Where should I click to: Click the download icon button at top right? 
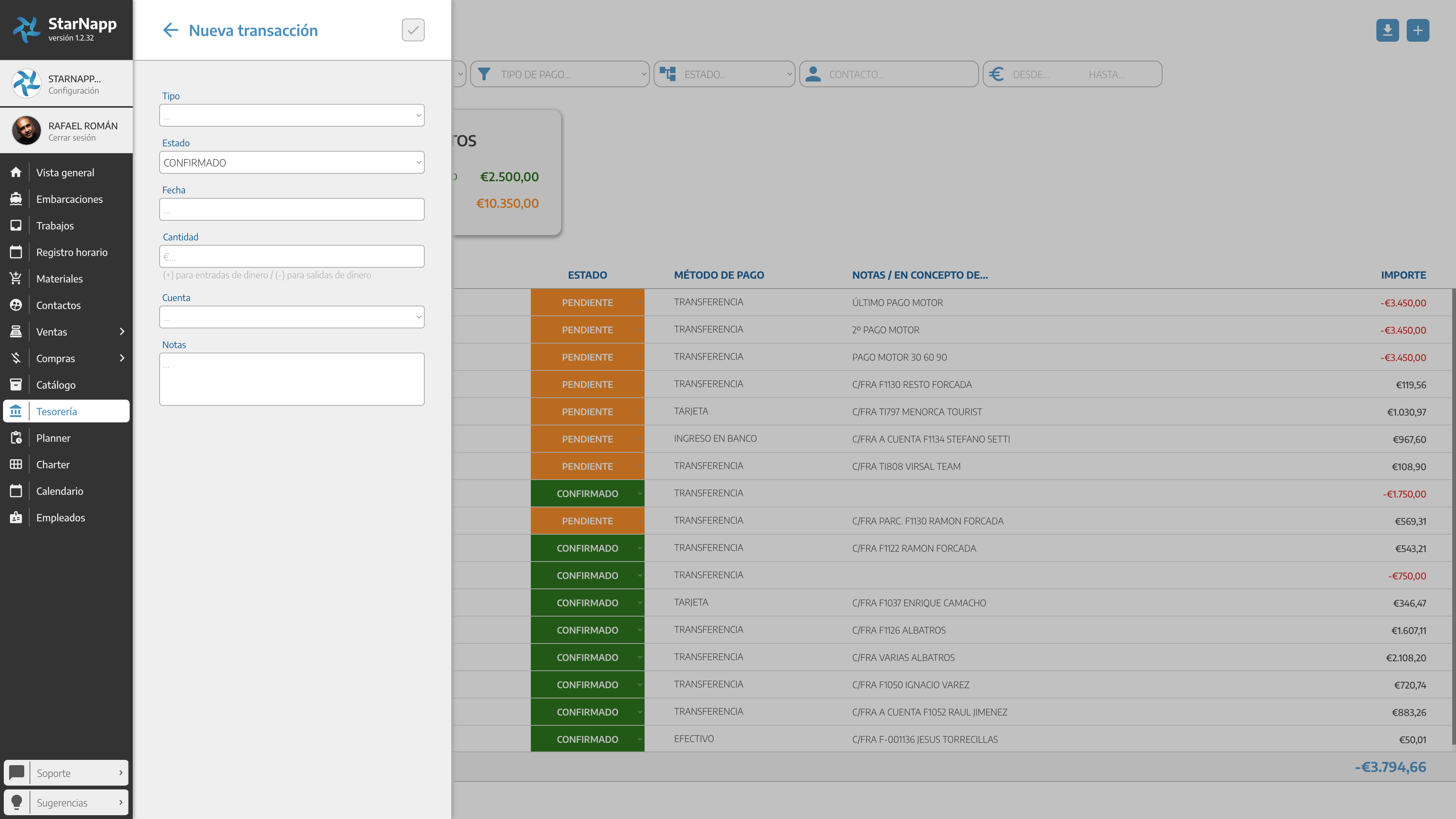point(1387,30)
